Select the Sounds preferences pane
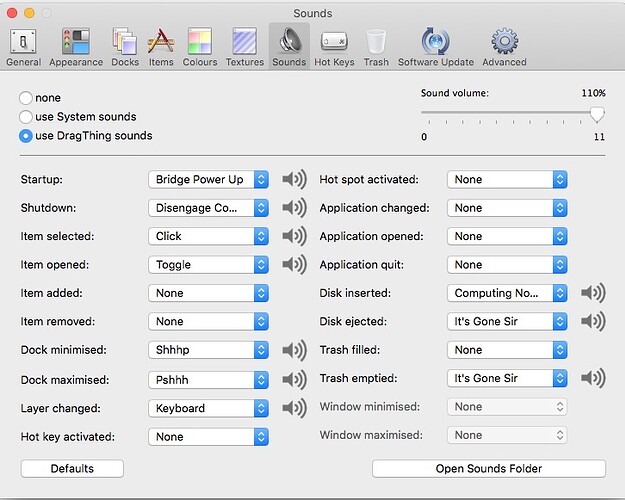This screenshot has width=625, height=500. [289, 46]
